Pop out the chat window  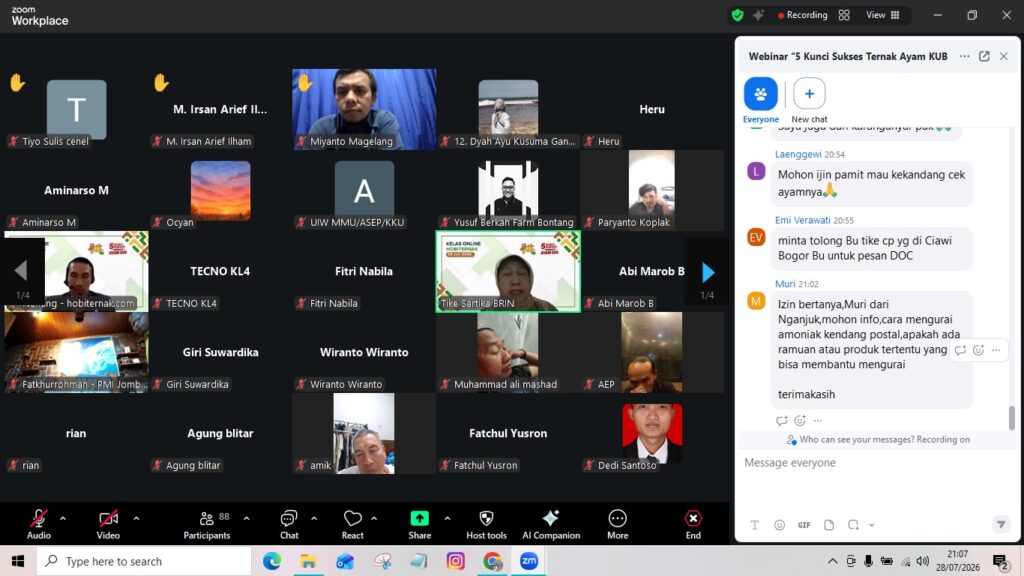click(x=984, y=56)
